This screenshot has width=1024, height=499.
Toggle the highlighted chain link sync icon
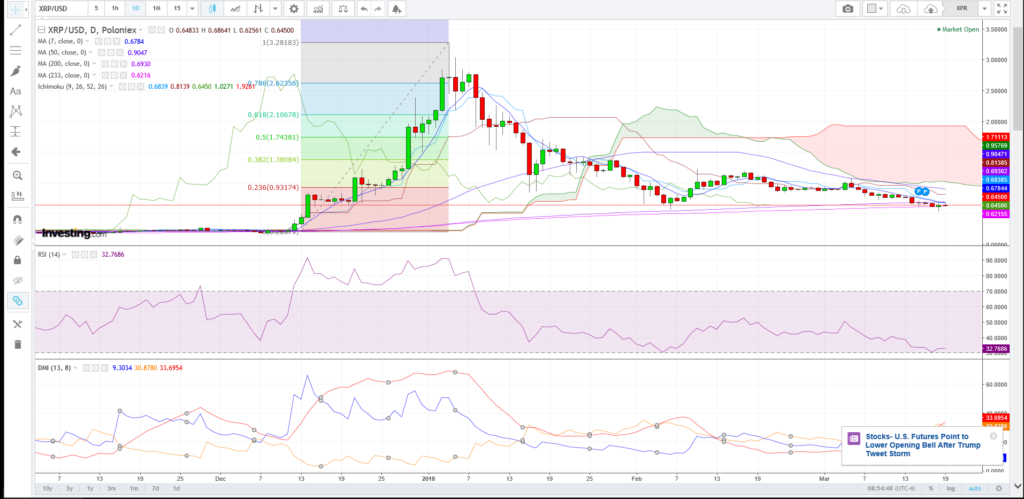(x=17, y=300)
